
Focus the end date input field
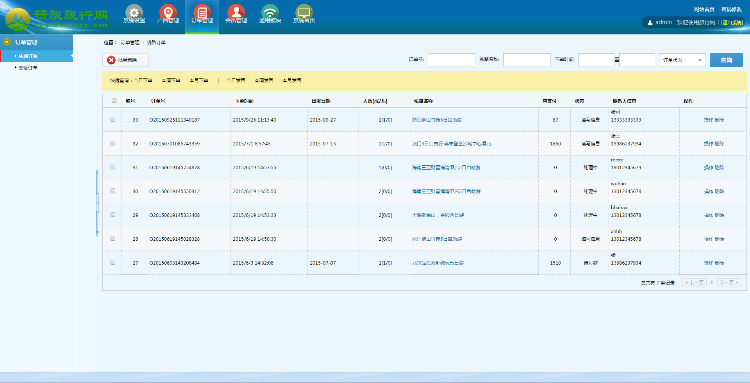coord(637,60)
